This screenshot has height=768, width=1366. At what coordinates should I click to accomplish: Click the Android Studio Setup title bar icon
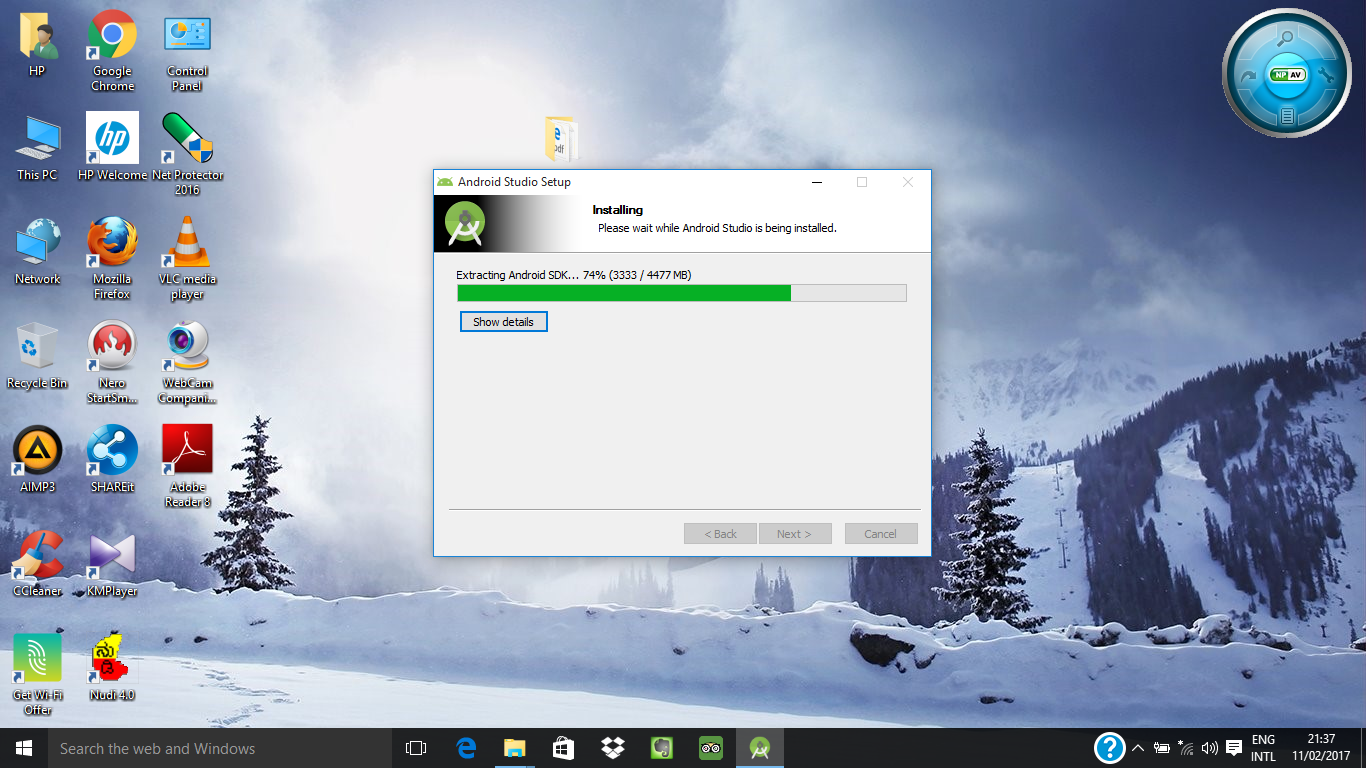pos(445,182)
